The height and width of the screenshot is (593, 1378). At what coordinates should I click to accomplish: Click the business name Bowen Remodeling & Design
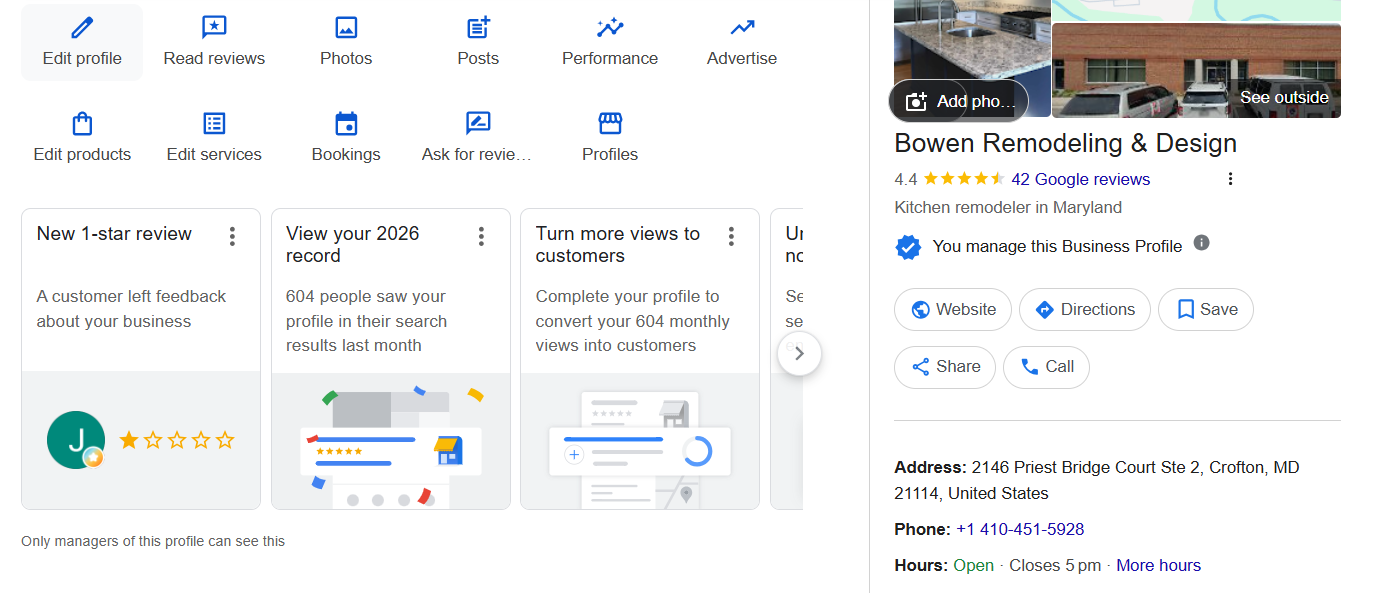[1066, 143]
